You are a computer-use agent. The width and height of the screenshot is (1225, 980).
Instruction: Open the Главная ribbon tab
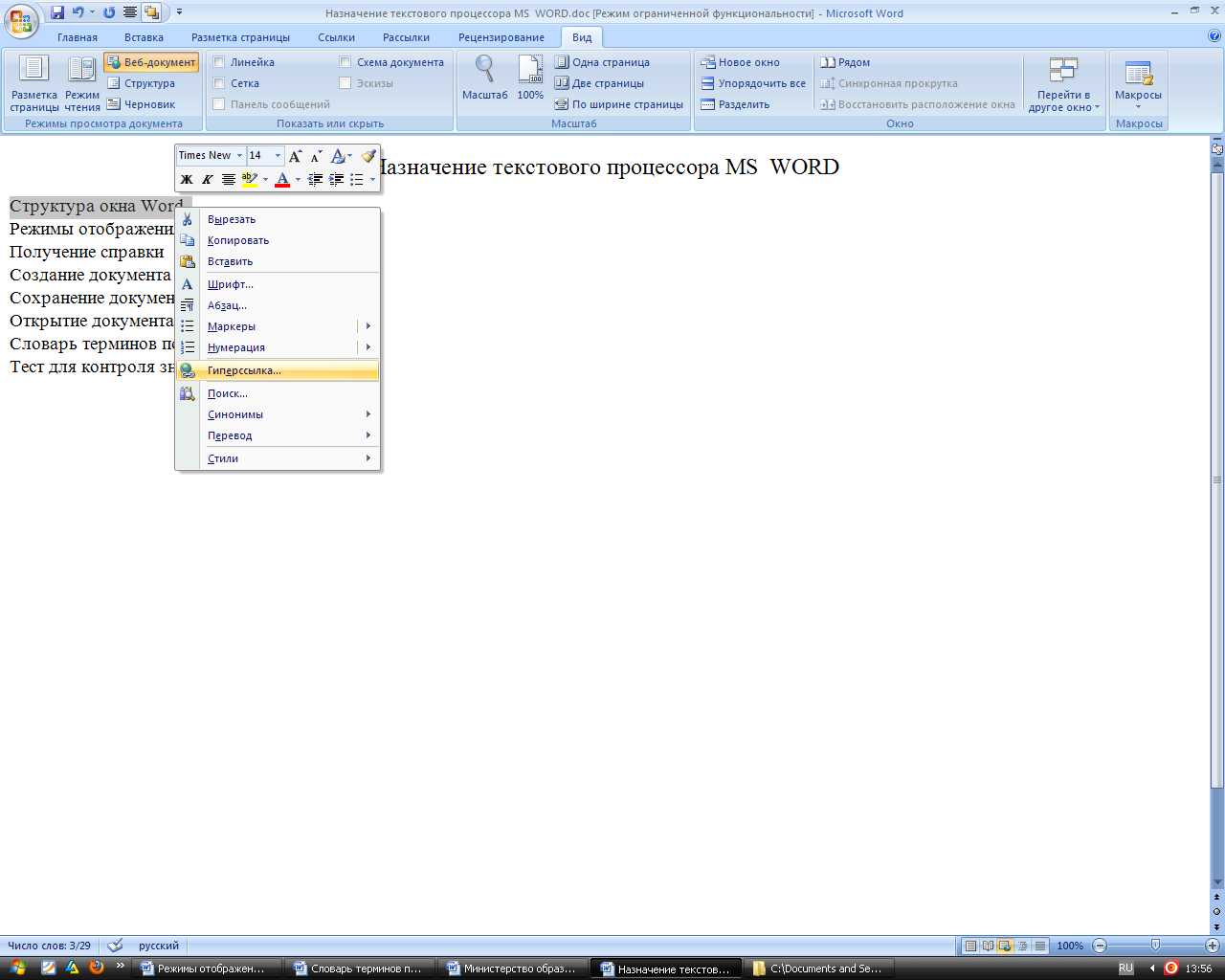coord(78,37)
